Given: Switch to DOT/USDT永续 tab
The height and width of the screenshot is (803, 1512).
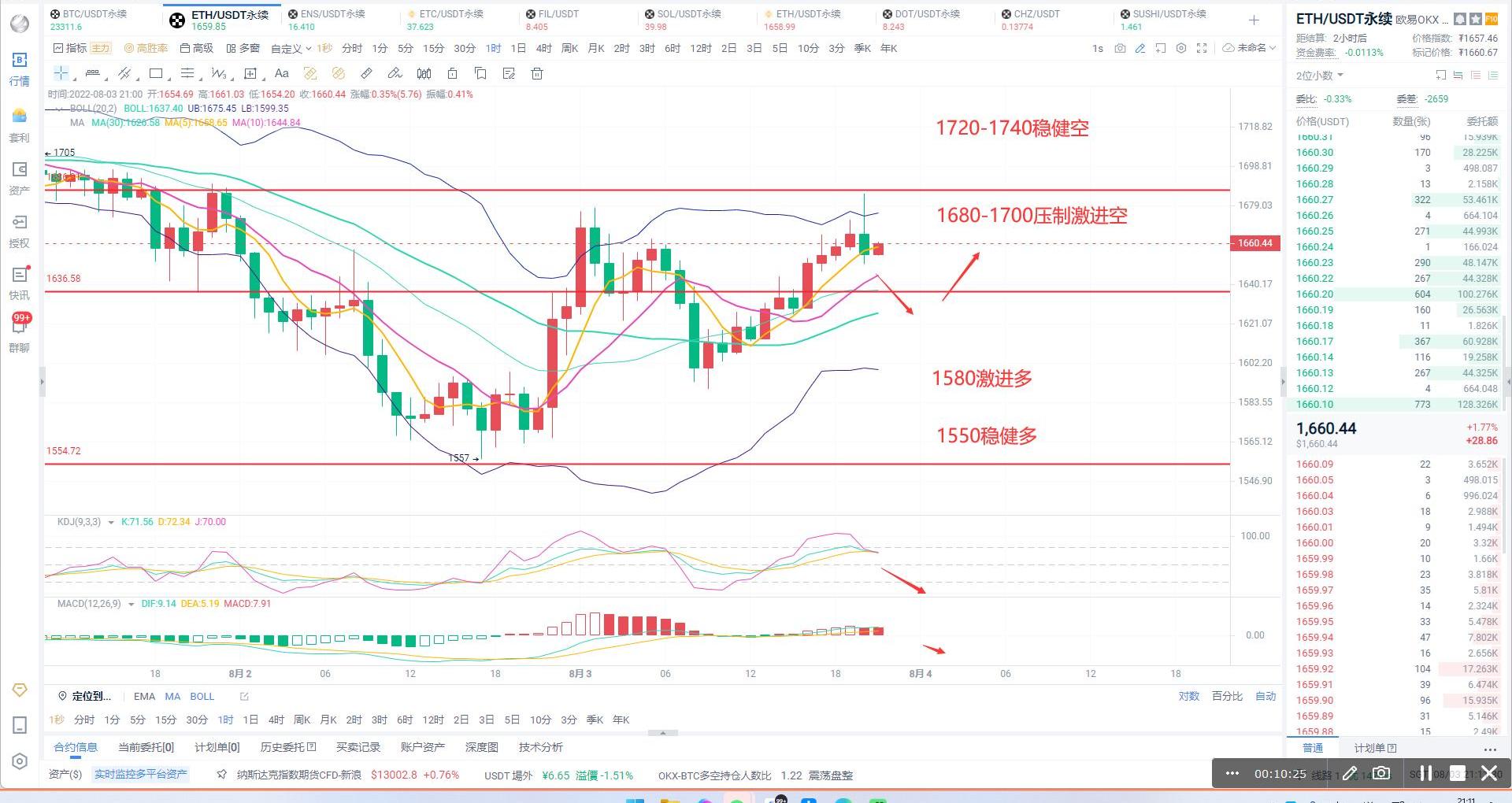Looking at the screenshot, I should [921, 20].
